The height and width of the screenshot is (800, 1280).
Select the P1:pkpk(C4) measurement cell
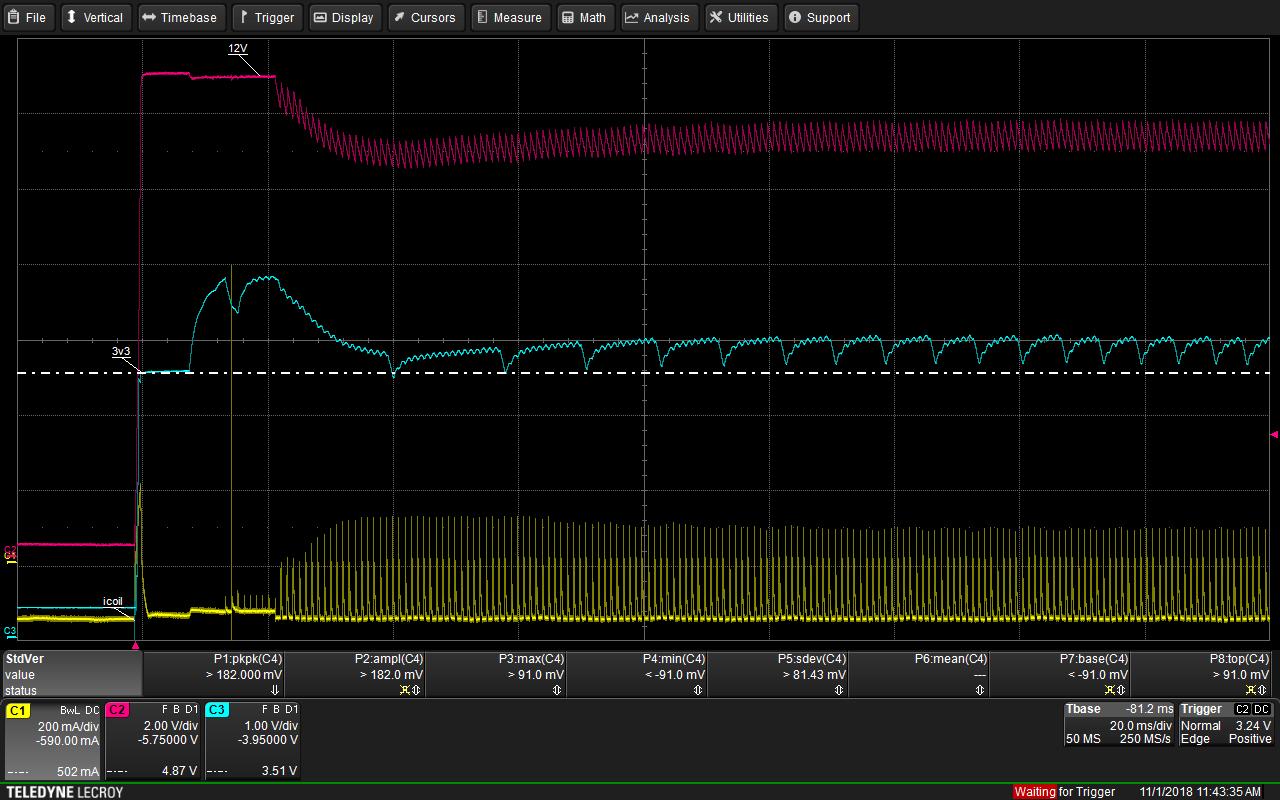[x=214, y=674]
